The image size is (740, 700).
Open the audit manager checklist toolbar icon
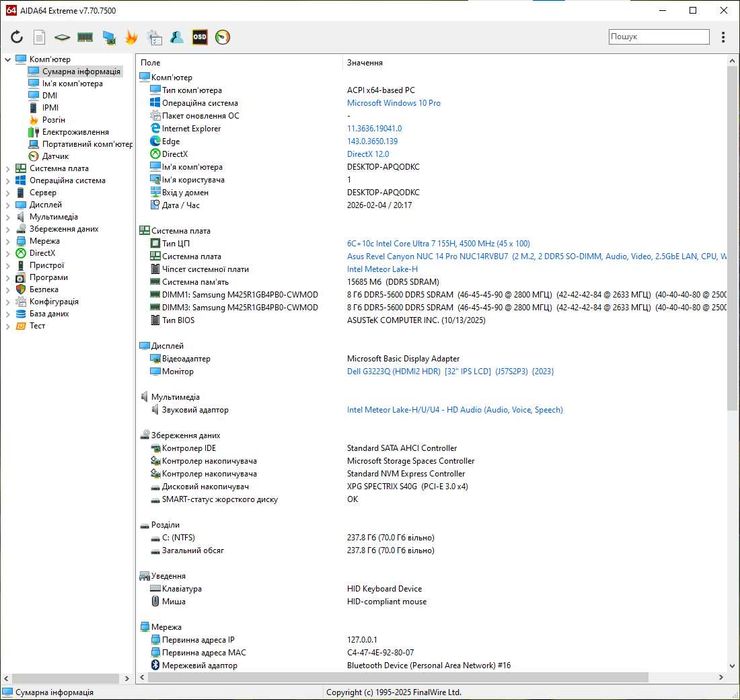[154, 37]
